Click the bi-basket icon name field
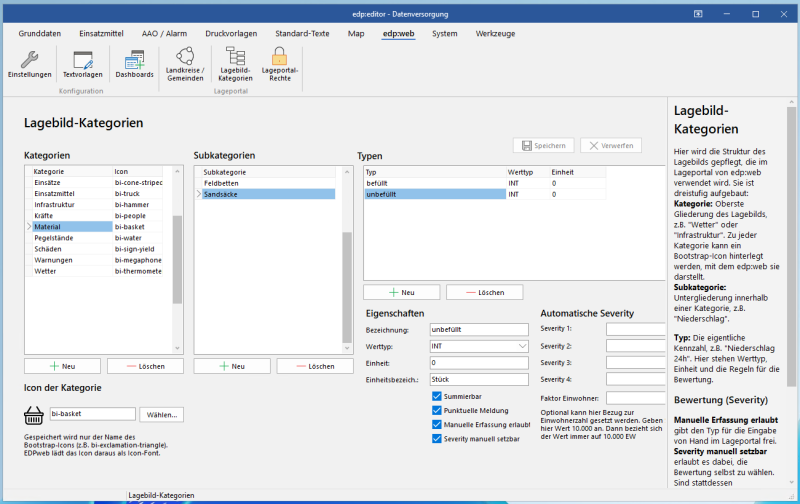Screen dimensions: 800x504 93,414
